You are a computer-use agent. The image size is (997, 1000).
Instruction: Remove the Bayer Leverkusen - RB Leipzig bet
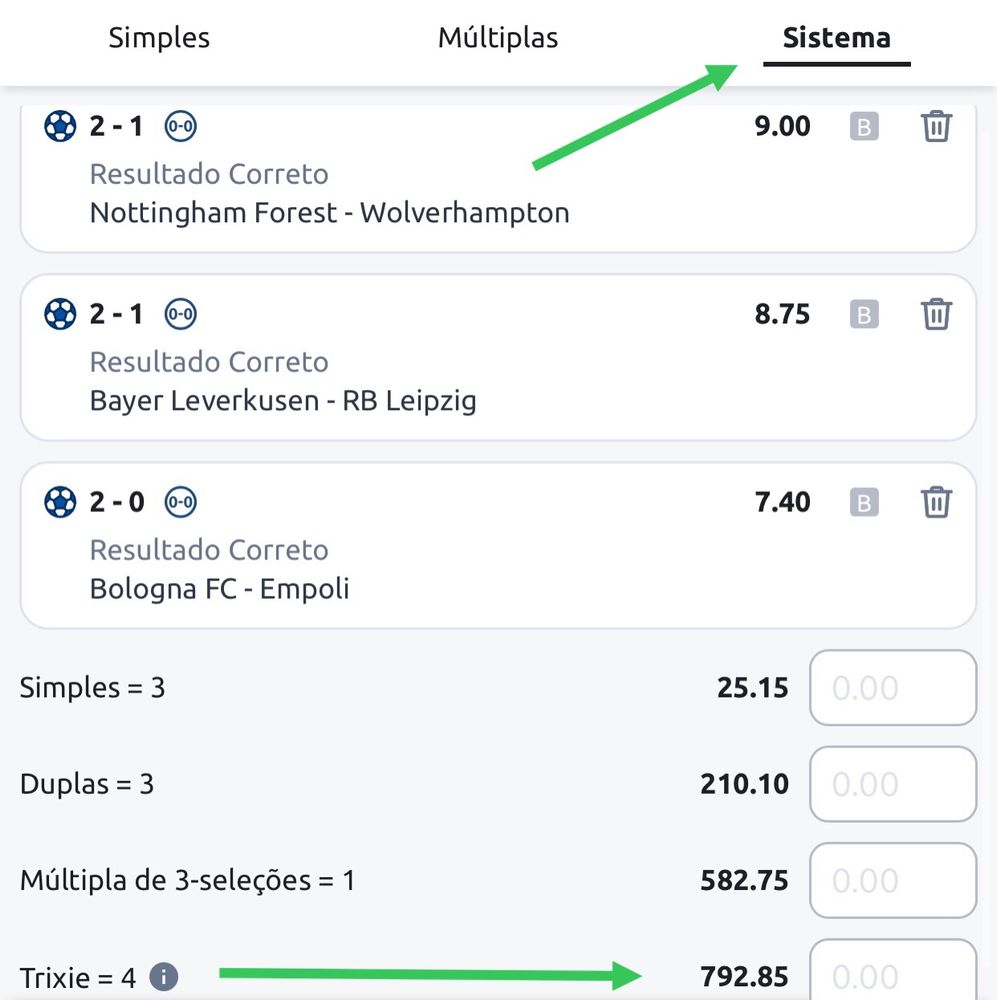click(936, 314)
